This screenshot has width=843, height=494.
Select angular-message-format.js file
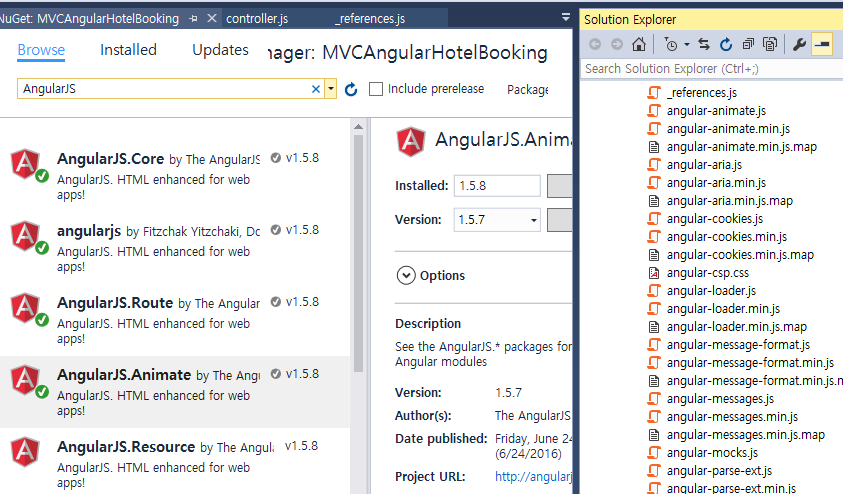tap(738, 345)
